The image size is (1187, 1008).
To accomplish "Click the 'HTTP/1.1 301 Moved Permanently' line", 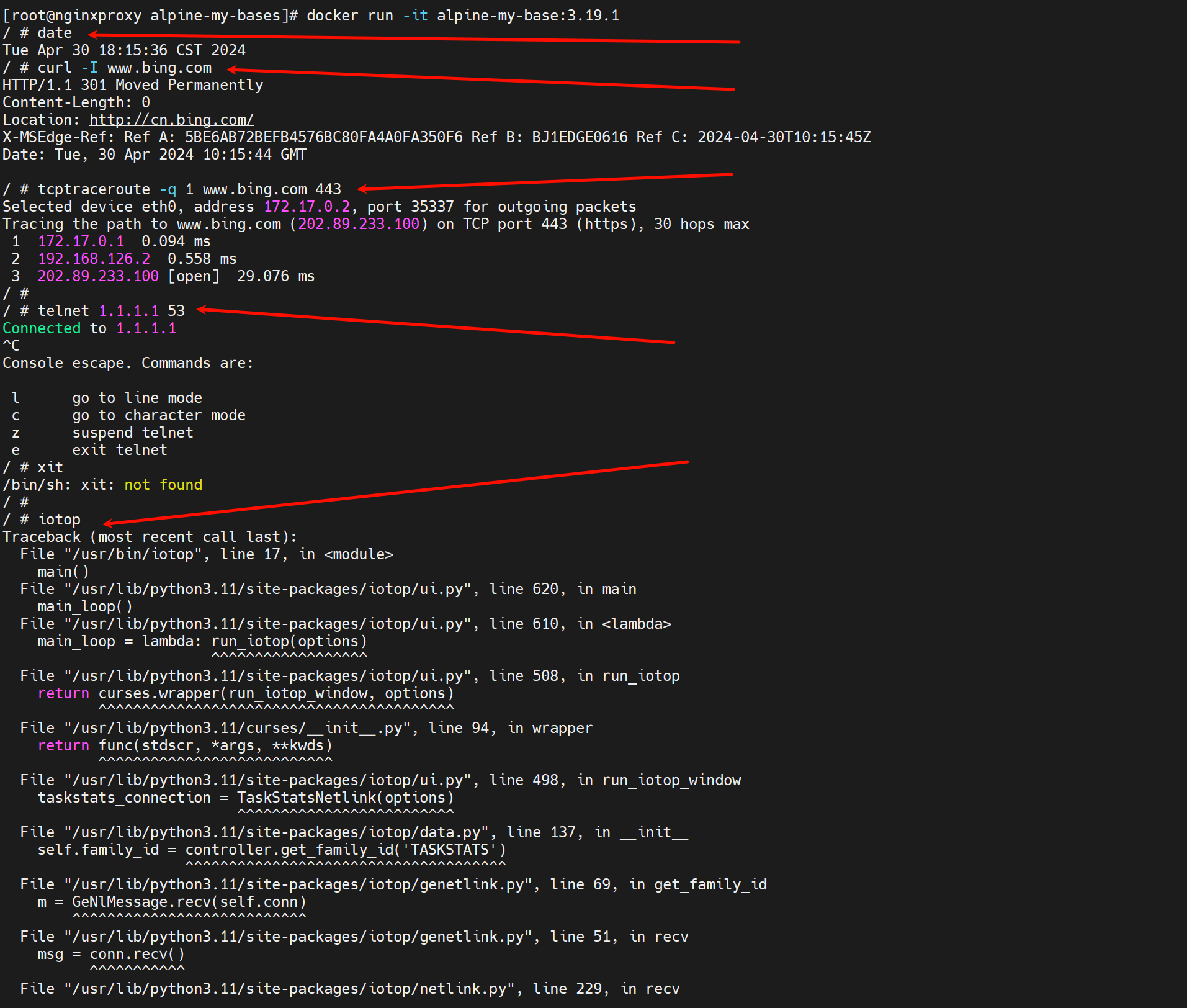I will 133,85.
